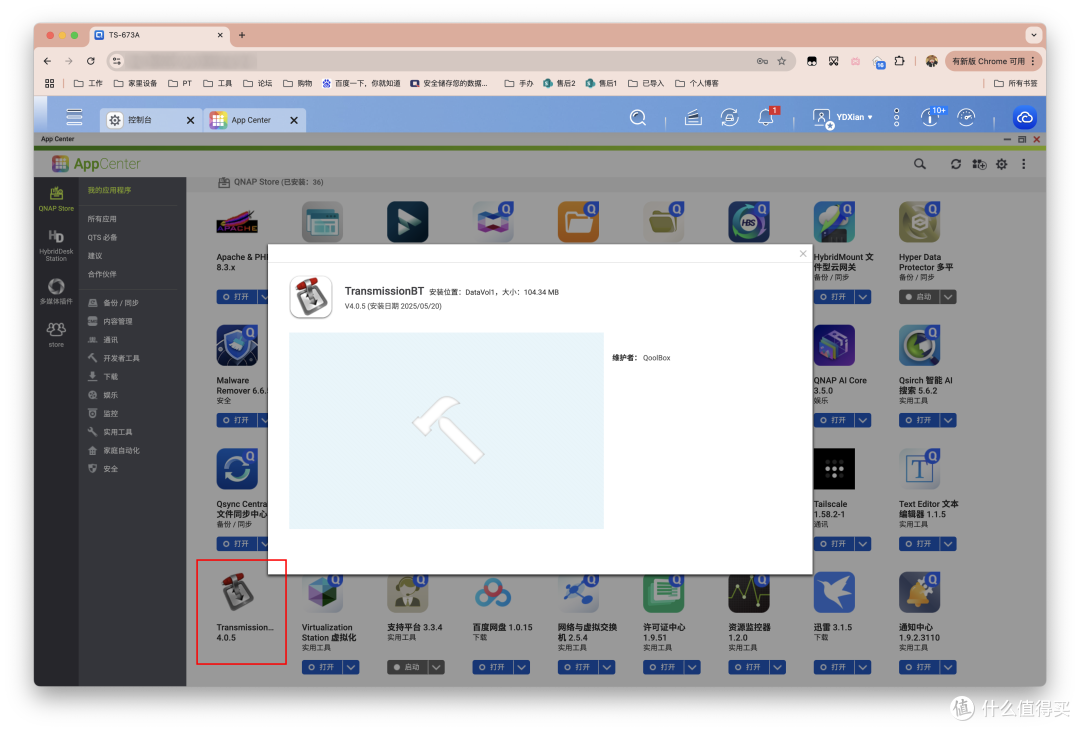Click the Text Editor app icon
The width and height of the screenshot is (1080, 731).
coord(920,469)
